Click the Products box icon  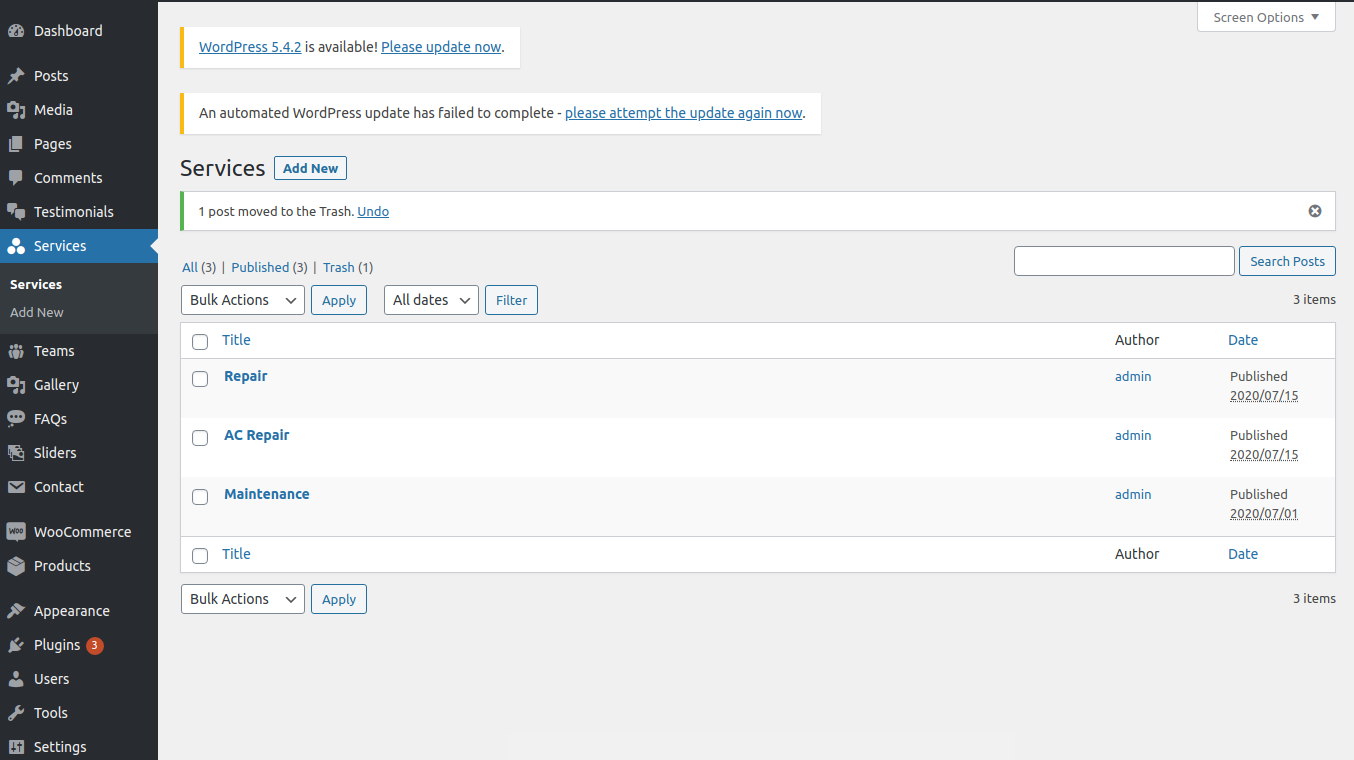coord(16,566)
